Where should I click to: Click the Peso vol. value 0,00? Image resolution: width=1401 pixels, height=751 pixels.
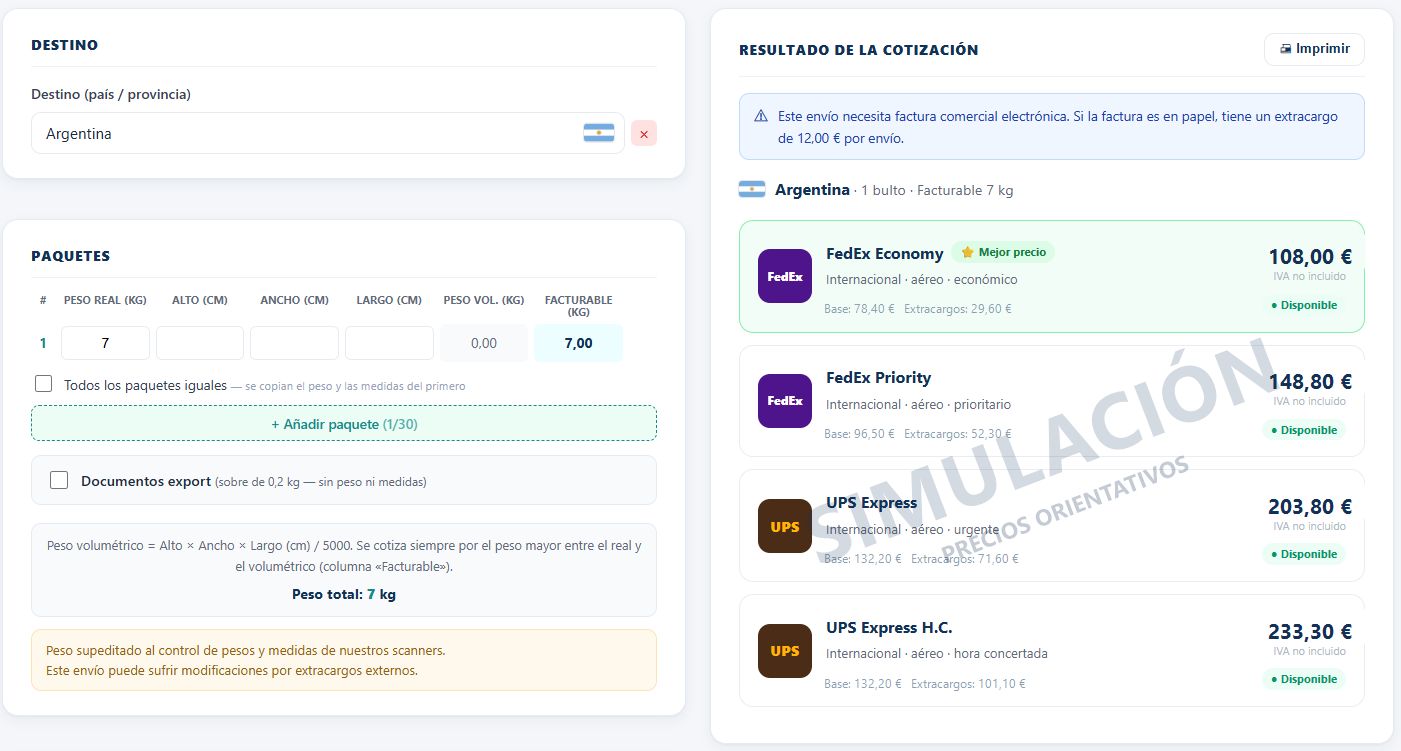[484, 343]
